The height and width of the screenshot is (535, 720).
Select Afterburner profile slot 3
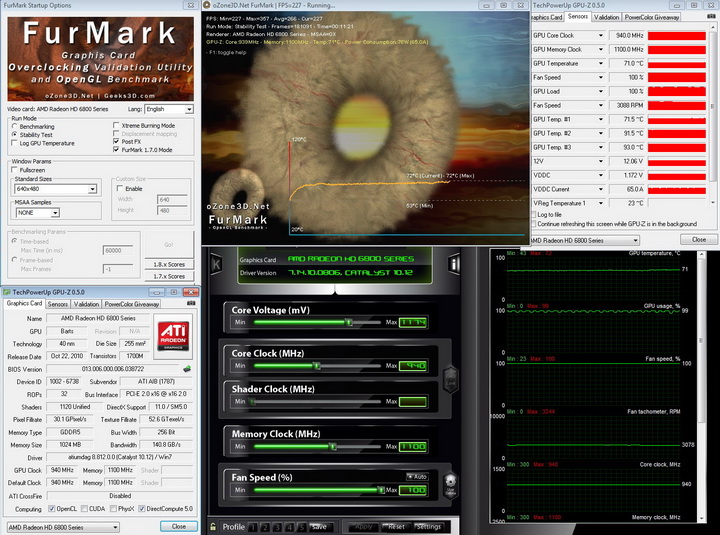277,527
